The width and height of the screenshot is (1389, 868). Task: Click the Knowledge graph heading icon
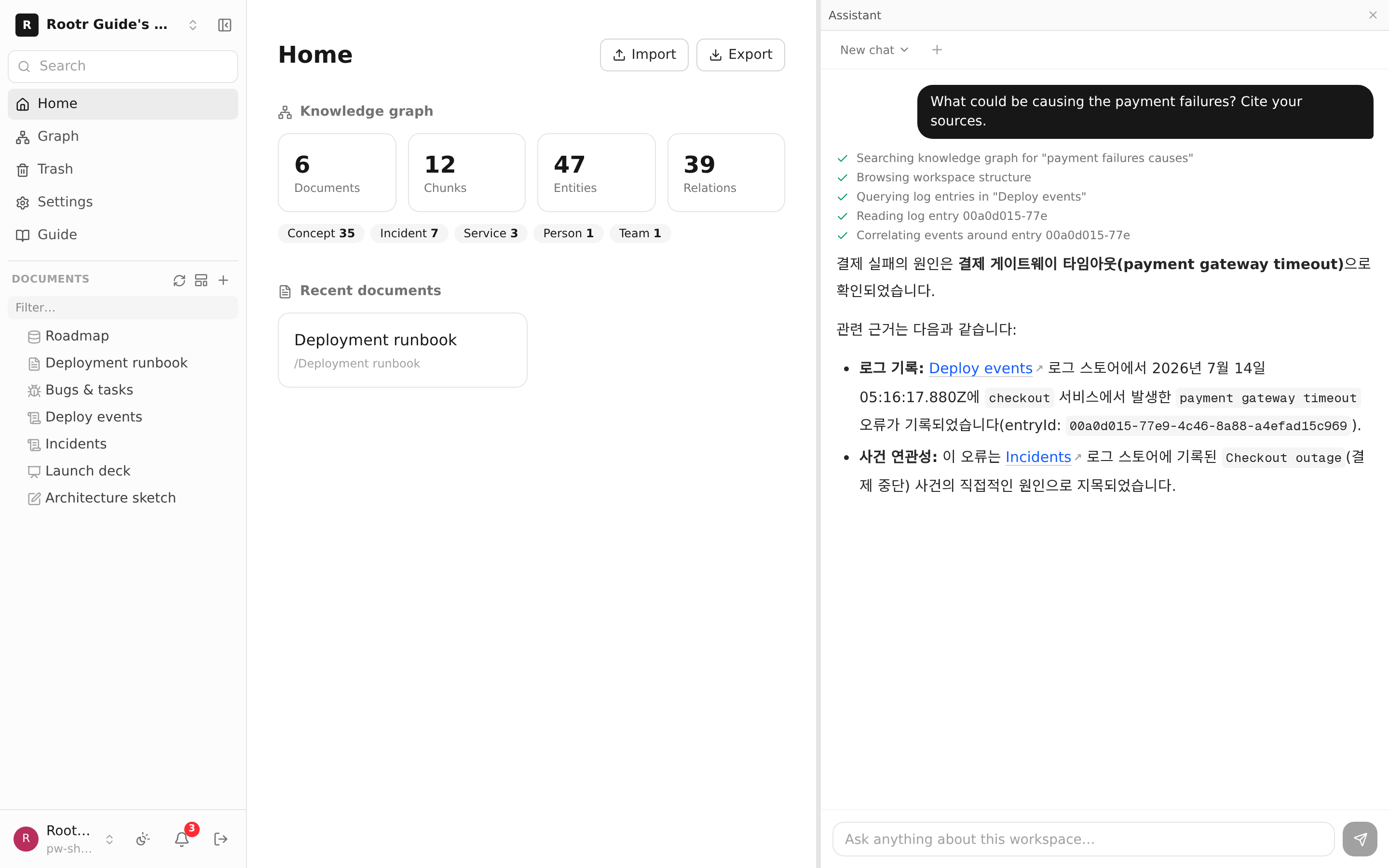pos(285,112)
